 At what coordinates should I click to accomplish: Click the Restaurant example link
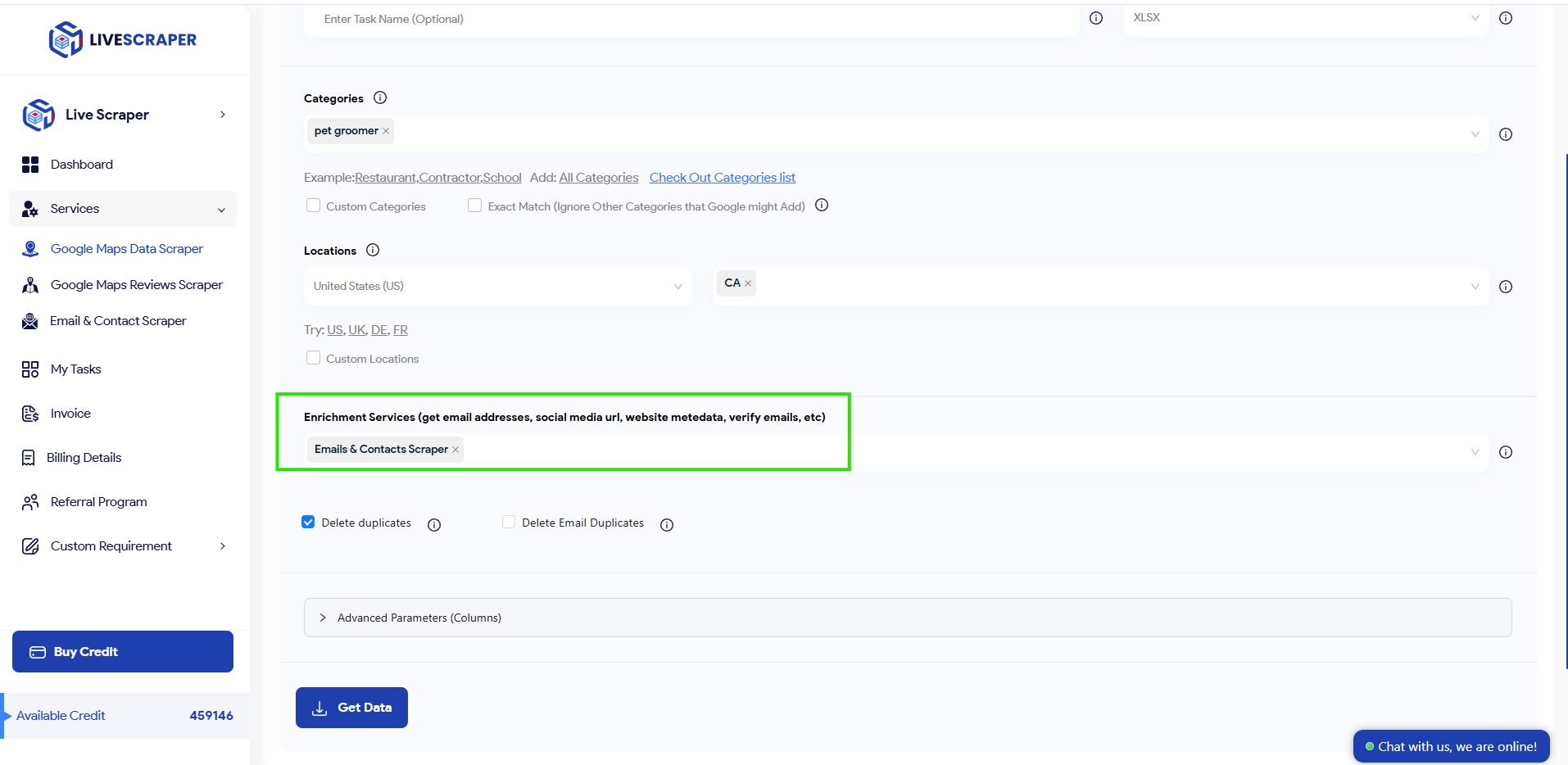[x=386, y=178]
